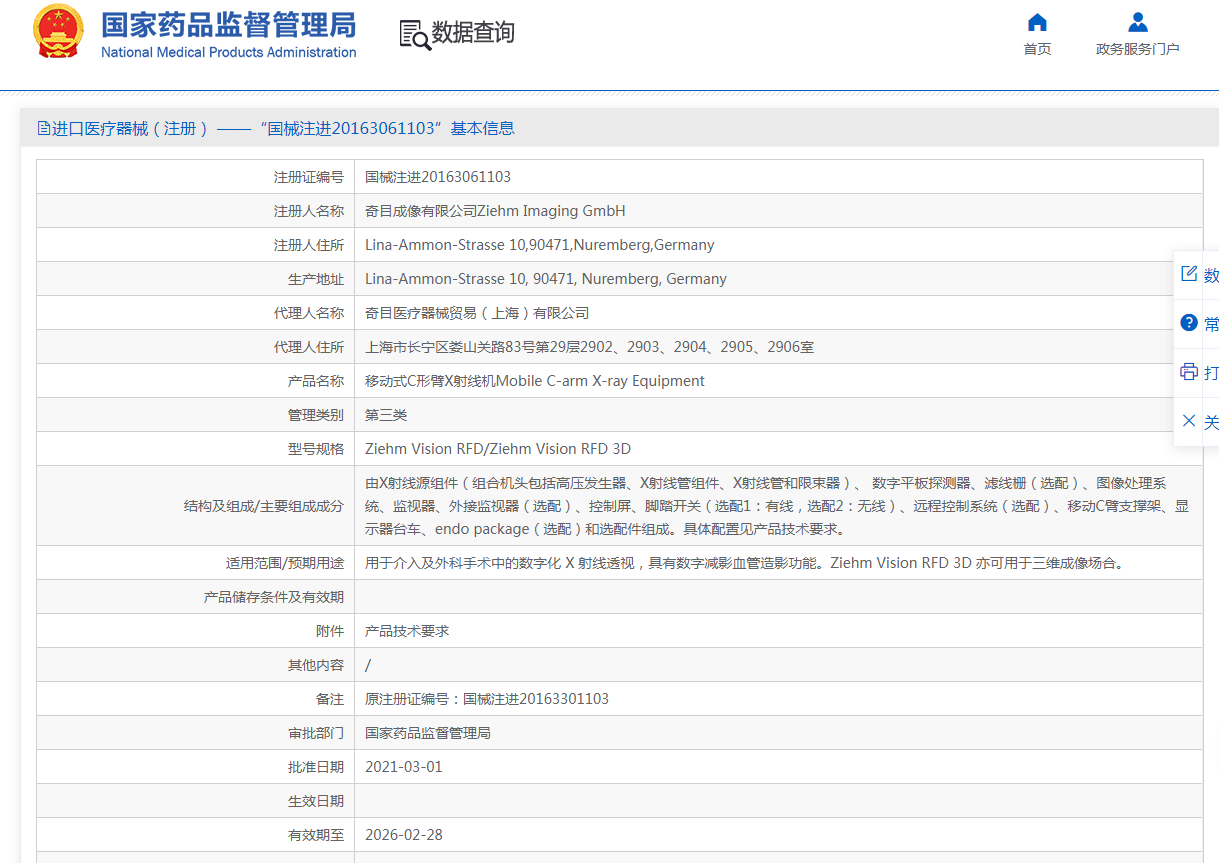
Task: Click the edit icon in side panel
Action: tap(1189, 274)
